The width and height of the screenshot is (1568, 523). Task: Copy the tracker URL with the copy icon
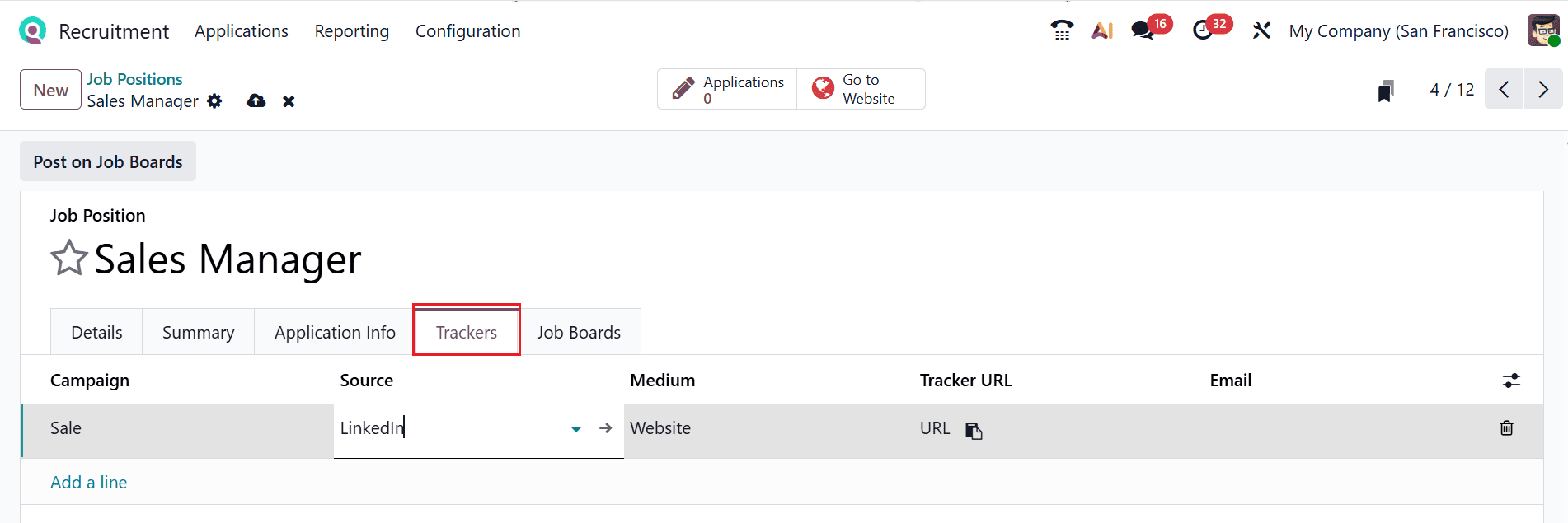click(x=974, y=429)
